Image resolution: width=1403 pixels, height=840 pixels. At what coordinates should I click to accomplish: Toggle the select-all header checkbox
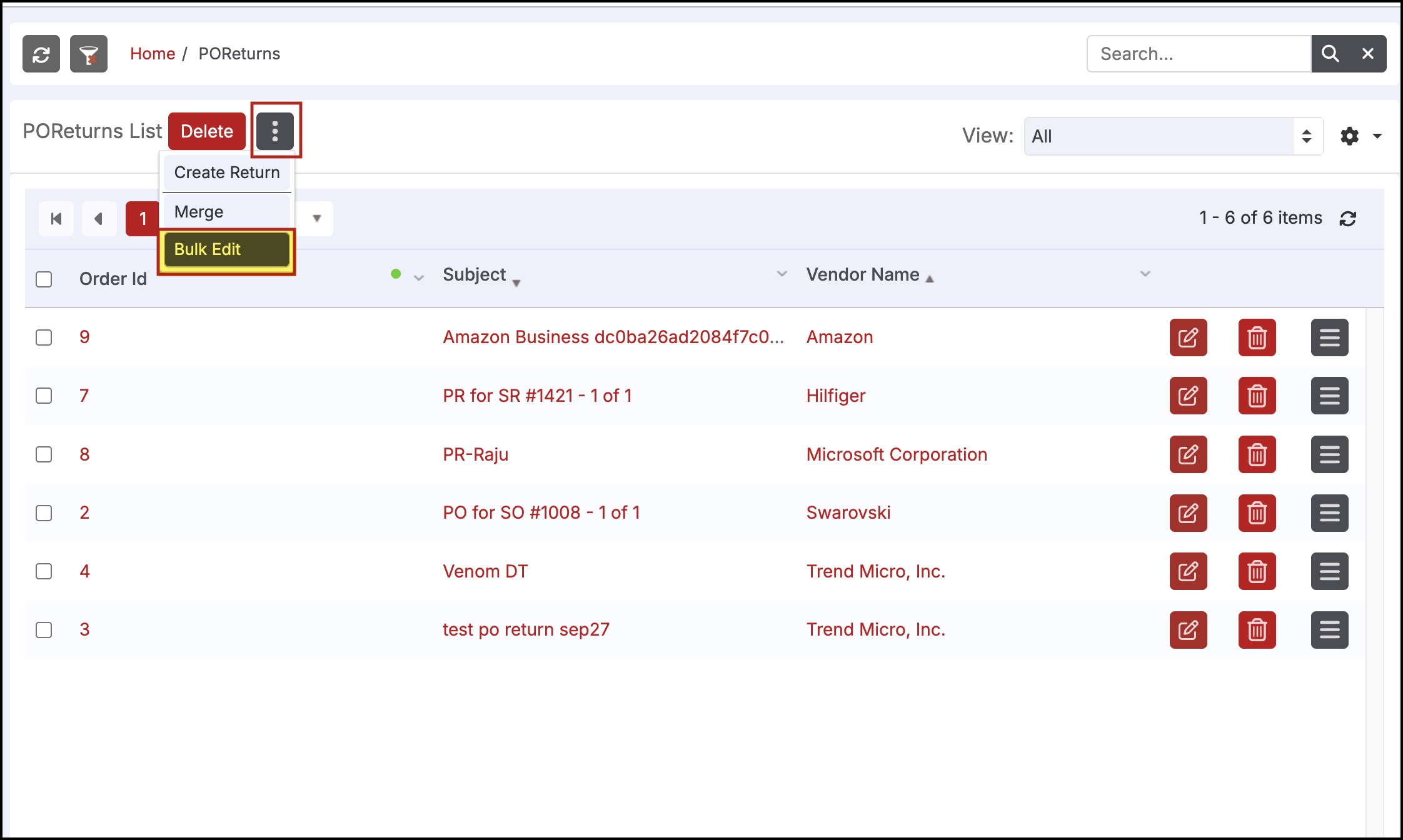click(44, 279)
